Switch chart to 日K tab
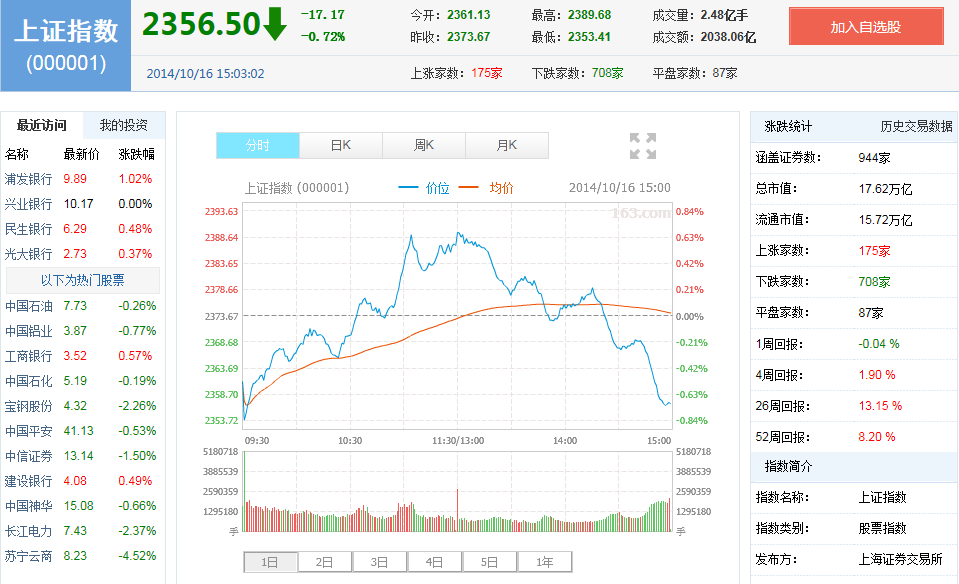The width and height of the screenshot is (959, 584). pyautogui.click(x=341, y=145)
